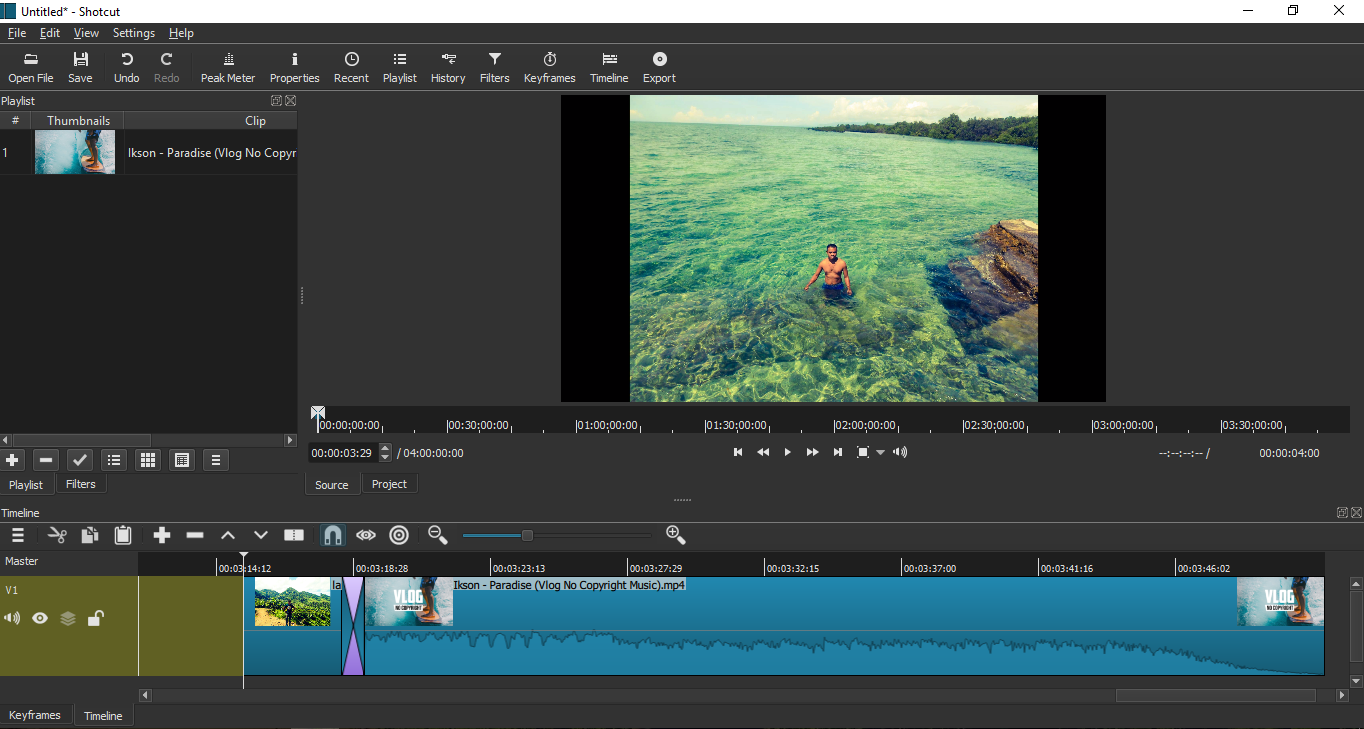
Task: Remove selected playlist item with minus button
Action: click(x=46, y=460)
